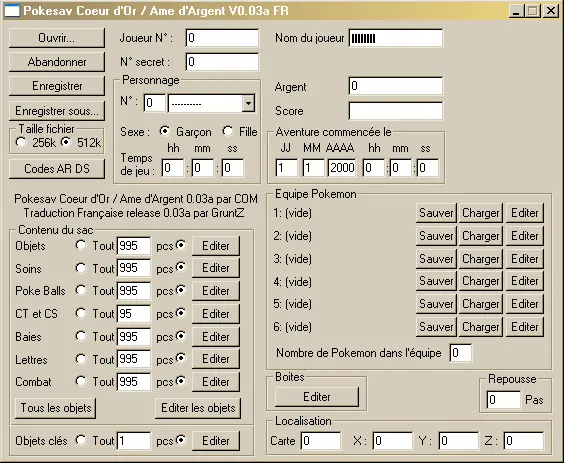Edit the Baies pocket
The width and height of the screenshot is (564, 463).
(216, 337)
